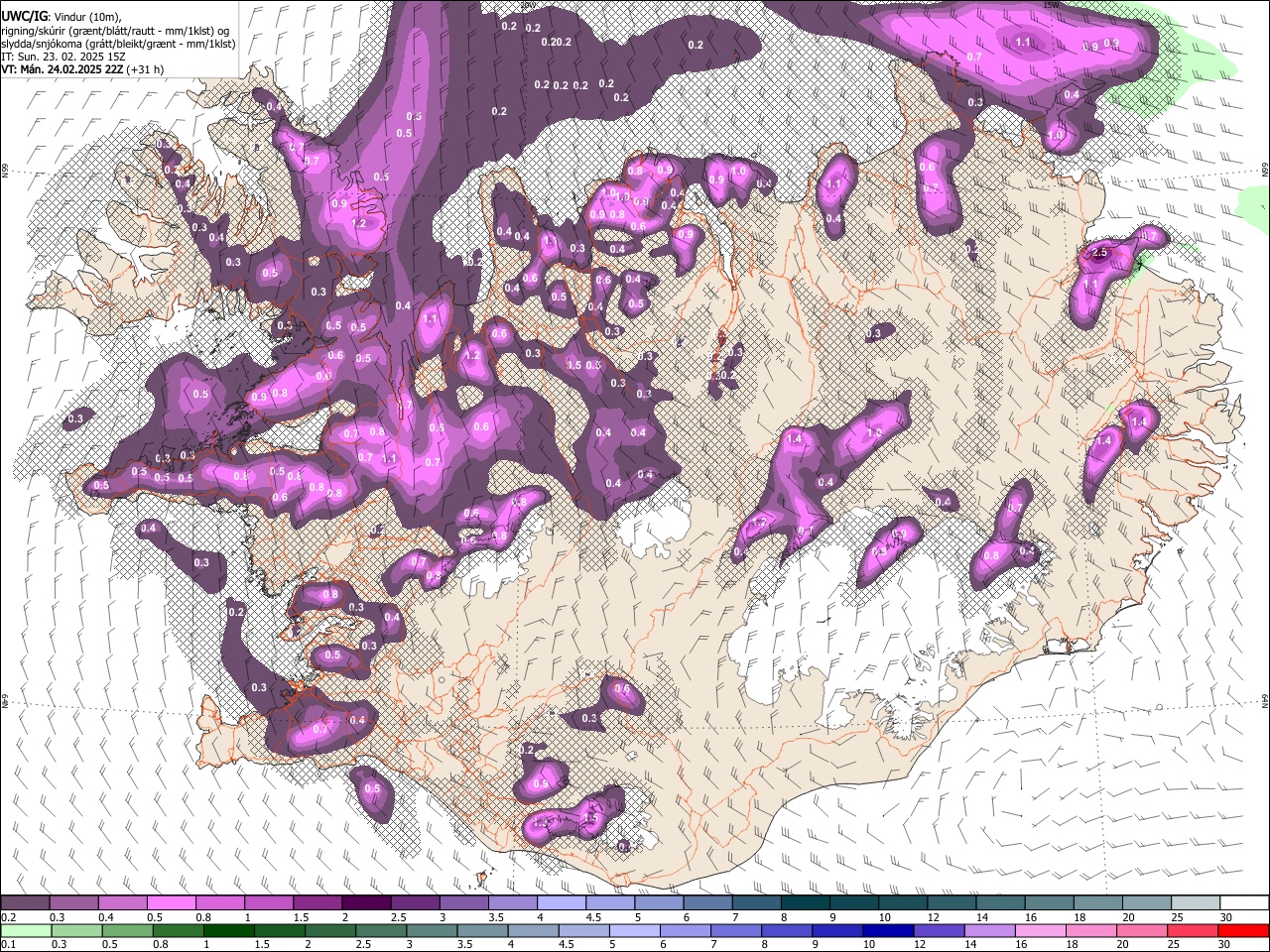
Task: Select the dark plum 0.2 swatch in upper legend
Action: tap(25, 902)
